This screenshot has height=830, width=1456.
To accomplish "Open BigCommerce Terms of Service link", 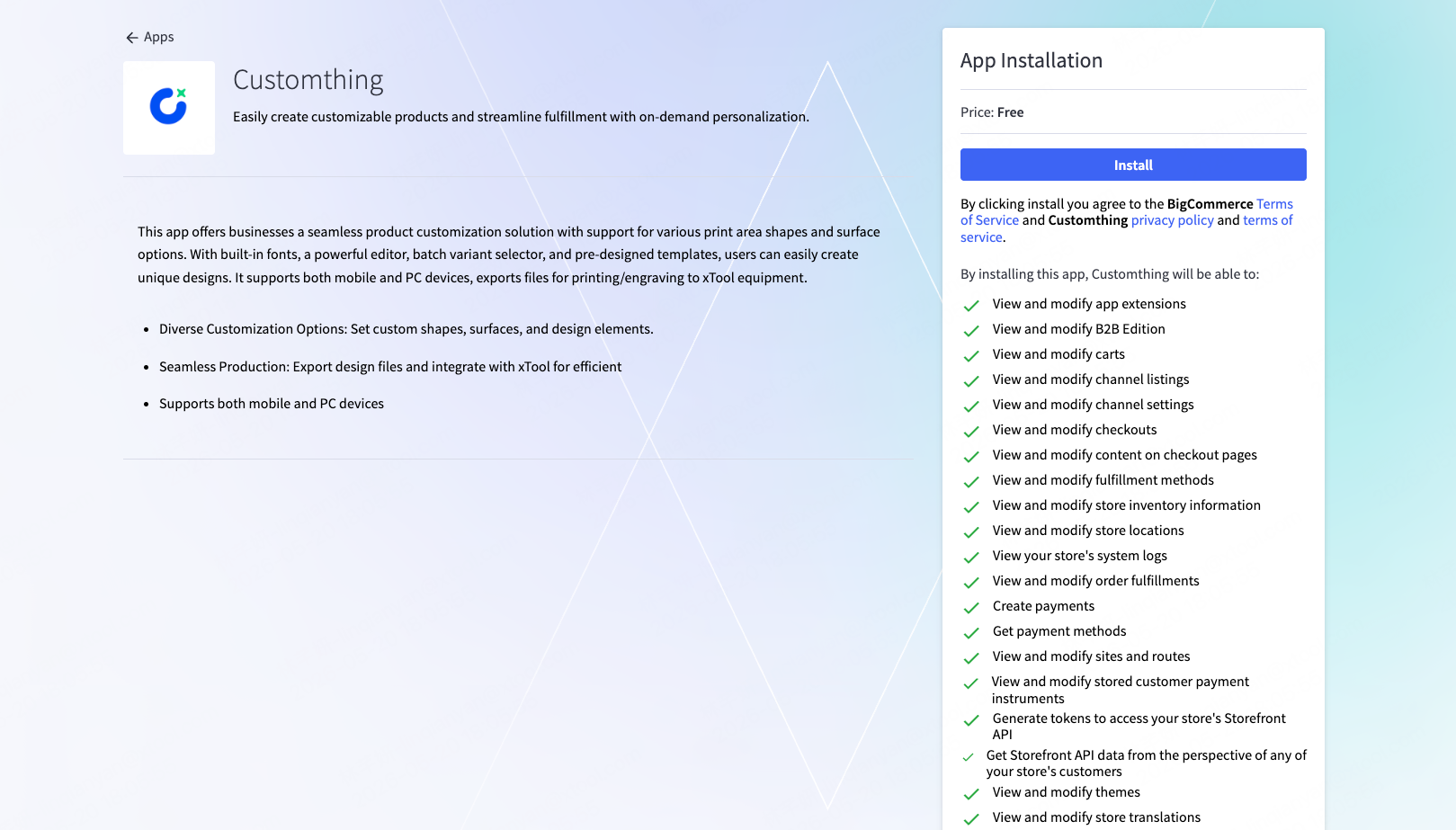I will point(1127,212).
